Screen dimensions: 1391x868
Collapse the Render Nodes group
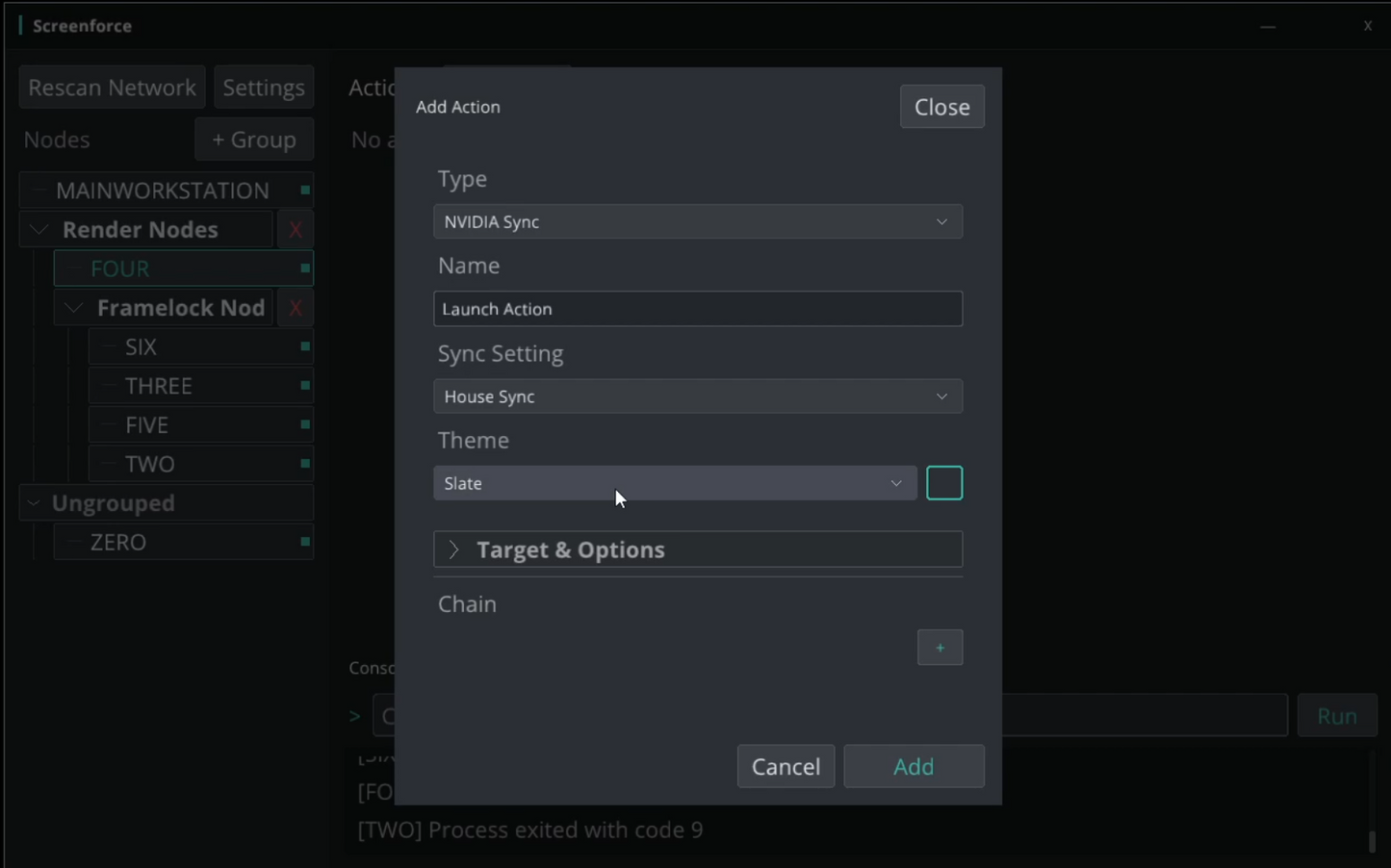tap(39, 230)
